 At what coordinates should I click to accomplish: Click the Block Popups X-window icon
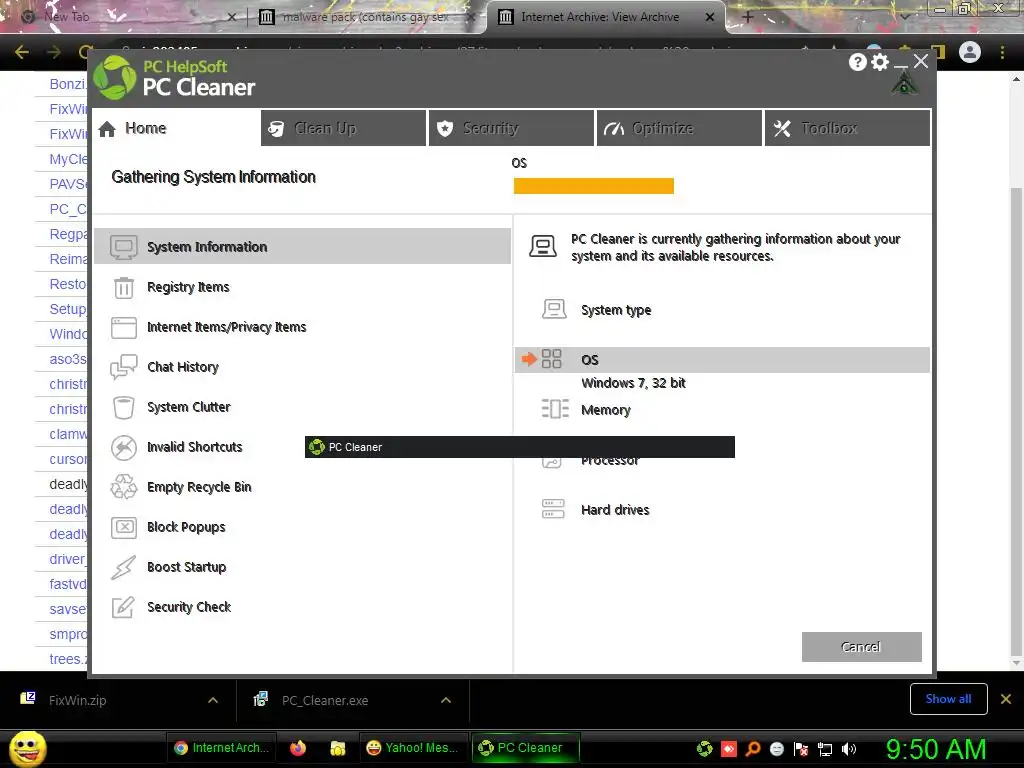(x=123, y=527)
